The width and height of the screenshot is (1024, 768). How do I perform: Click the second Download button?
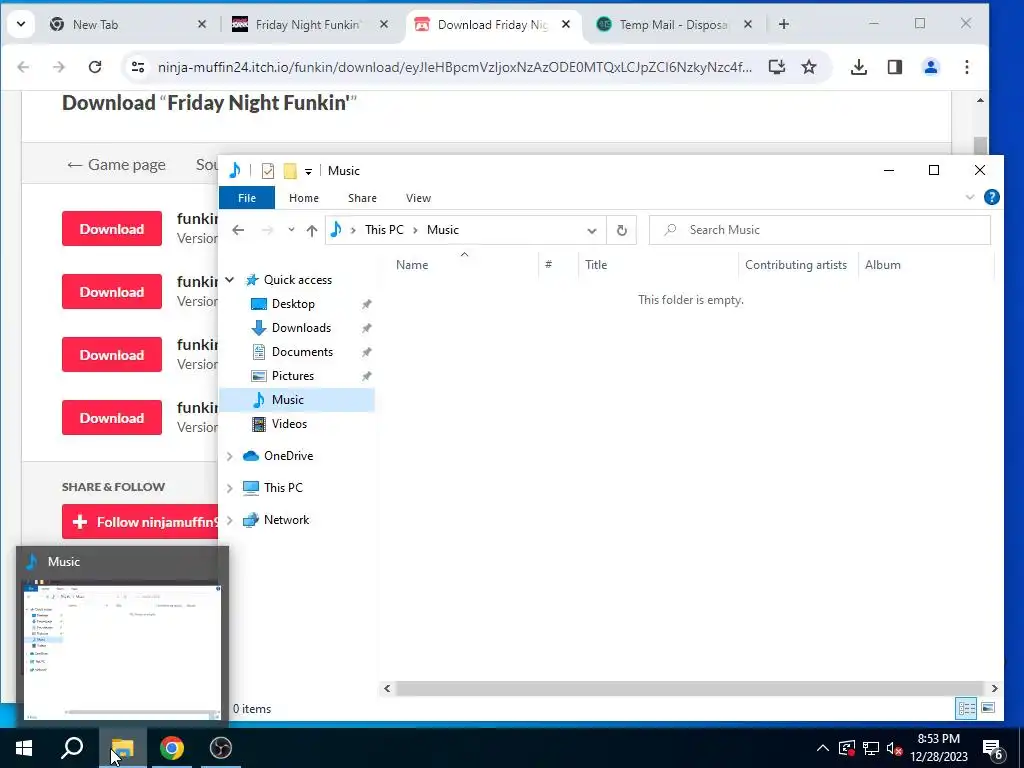pos(112,292)
